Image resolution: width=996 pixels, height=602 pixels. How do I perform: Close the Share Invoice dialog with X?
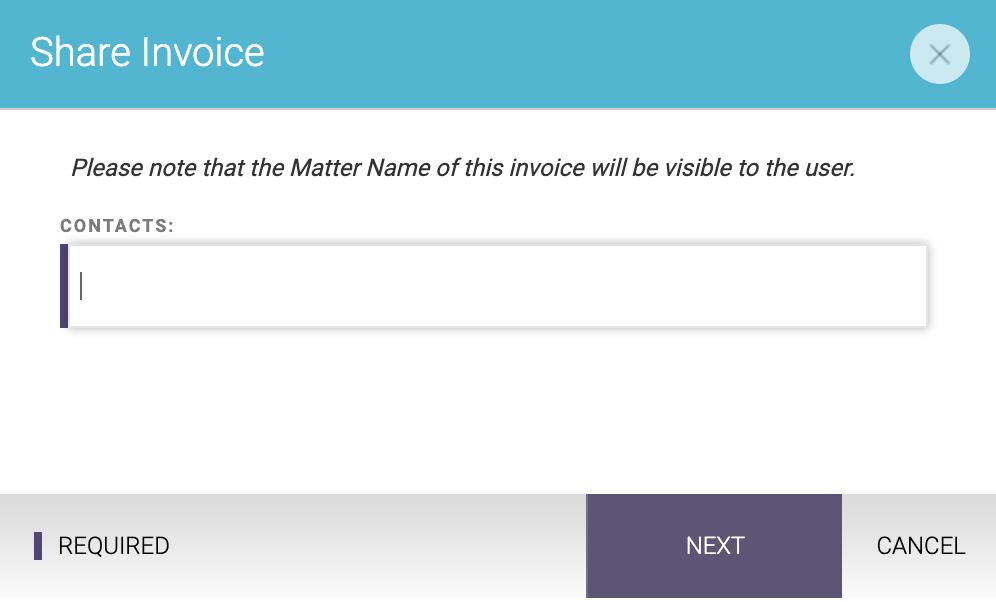tap(939, 54)
